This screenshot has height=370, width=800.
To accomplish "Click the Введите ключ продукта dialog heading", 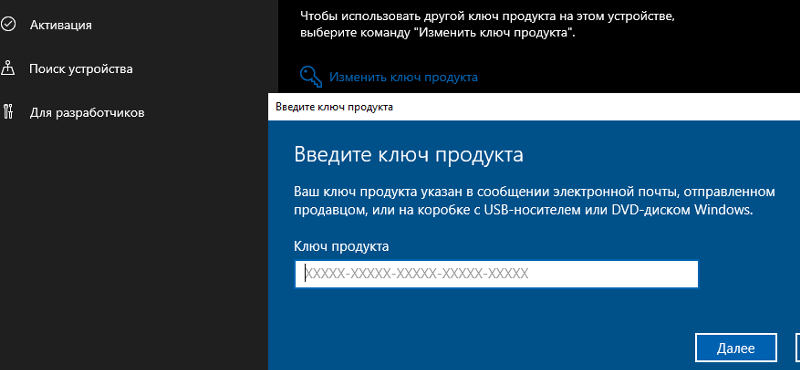I will tap(409, 154).
